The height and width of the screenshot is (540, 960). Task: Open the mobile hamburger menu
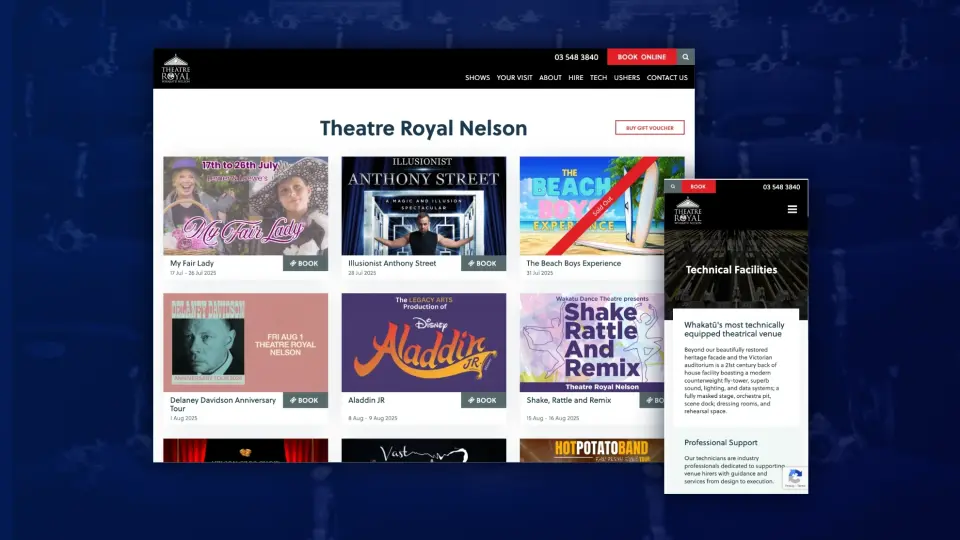point(792,209)
